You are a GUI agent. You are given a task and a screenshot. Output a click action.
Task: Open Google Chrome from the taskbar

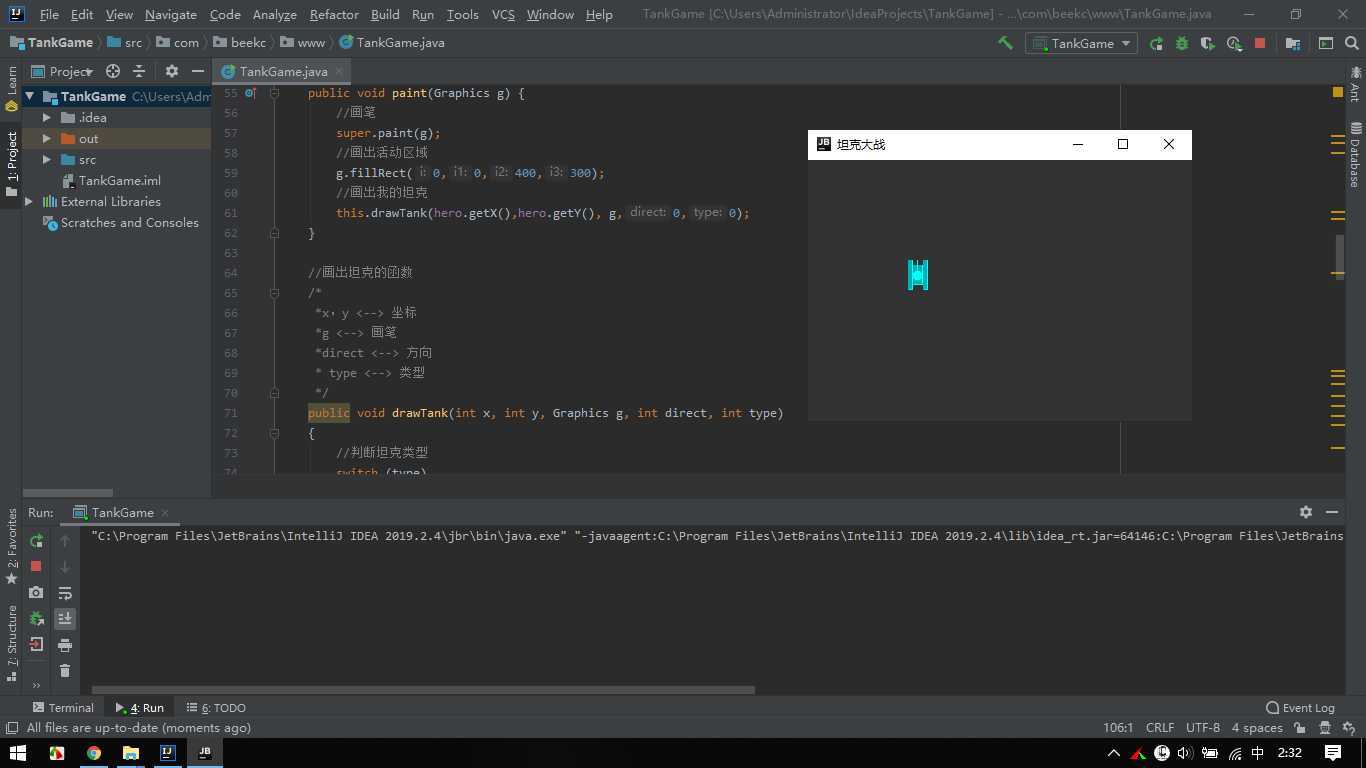coord(93,753)
